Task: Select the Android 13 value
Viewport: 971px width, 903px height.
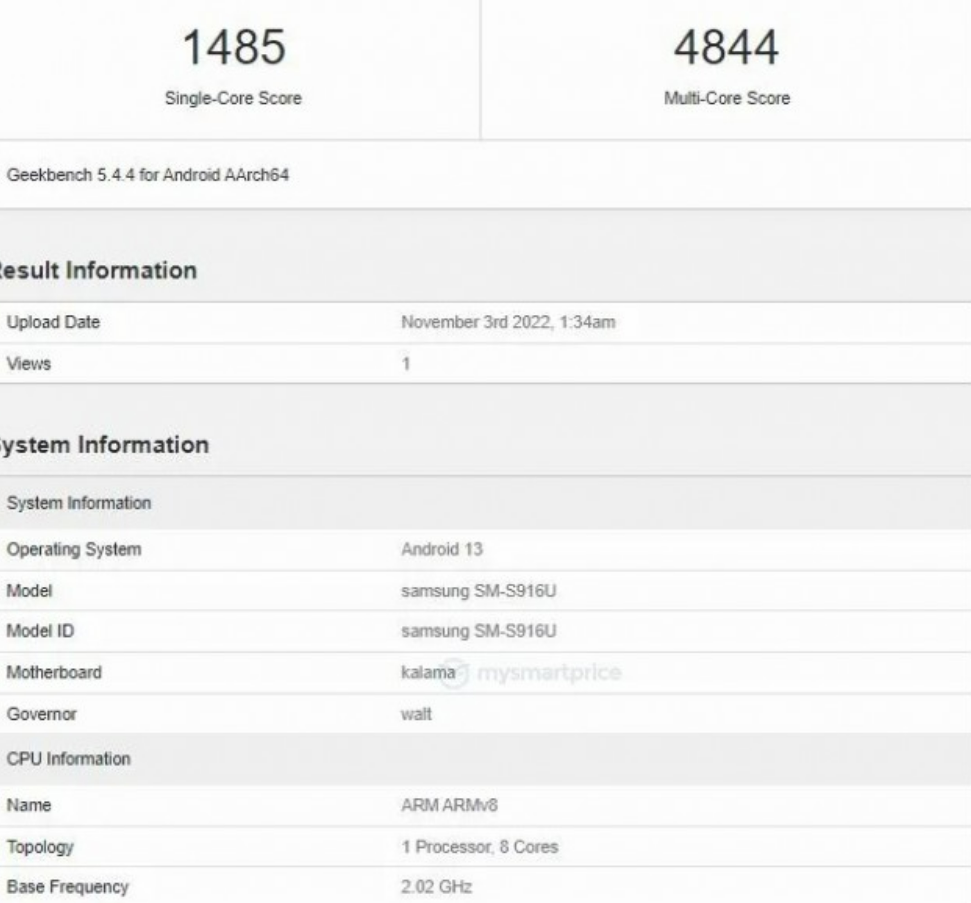Action: coord(442,549)
